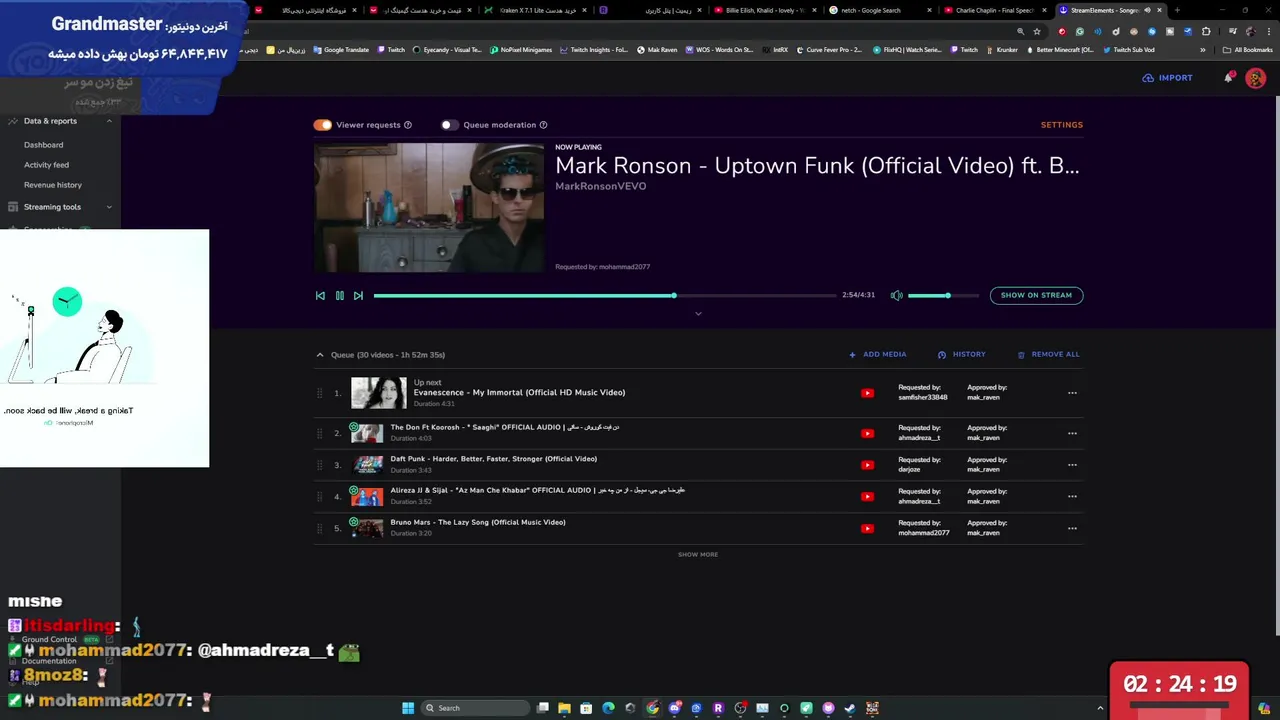Collapse the Data & reports sidebar section

pyautogui.click(x=109, y=121)
